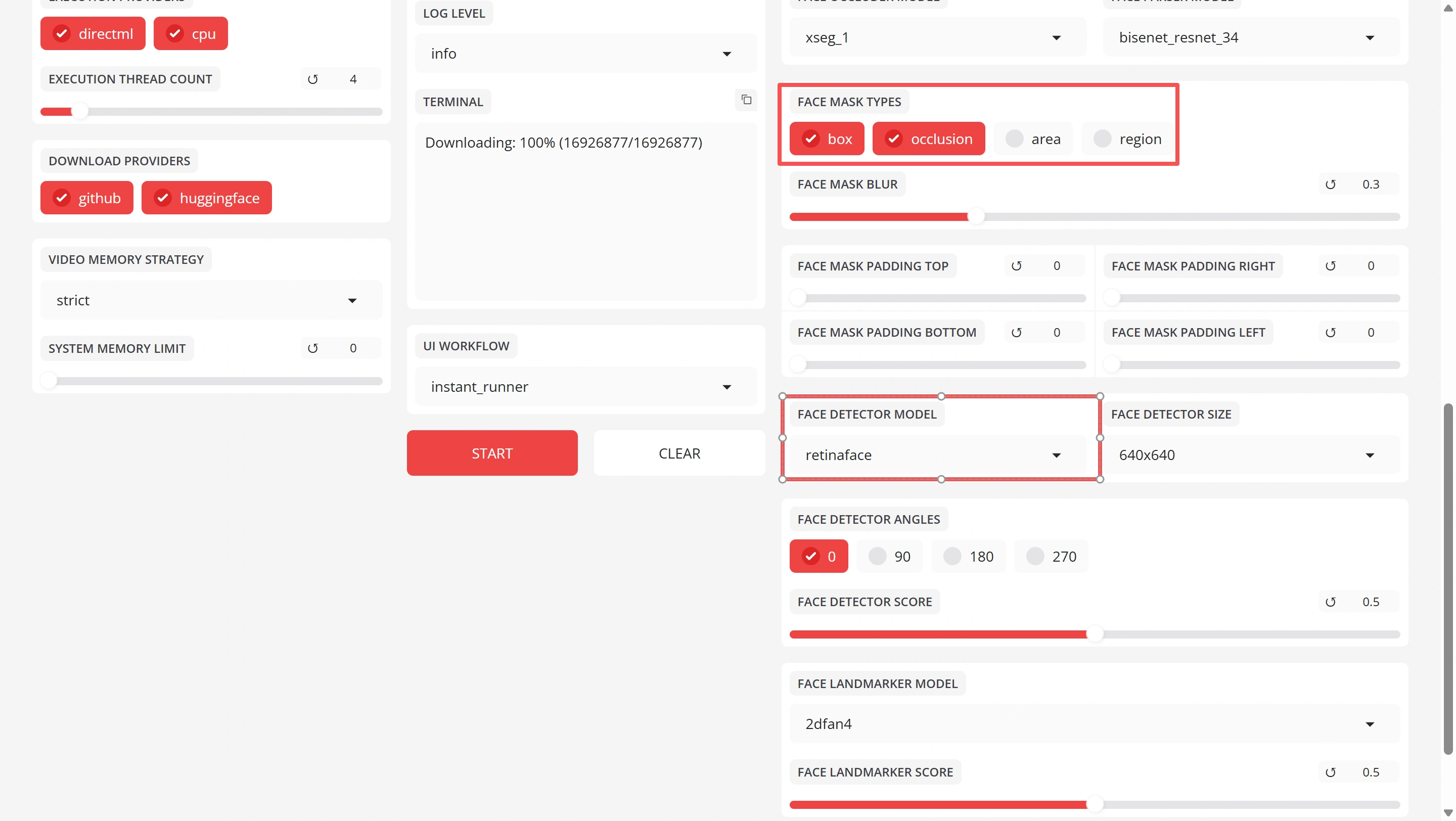Click the START button
1456x821 pixels.
pyautogui.click(x=492, y=453)
